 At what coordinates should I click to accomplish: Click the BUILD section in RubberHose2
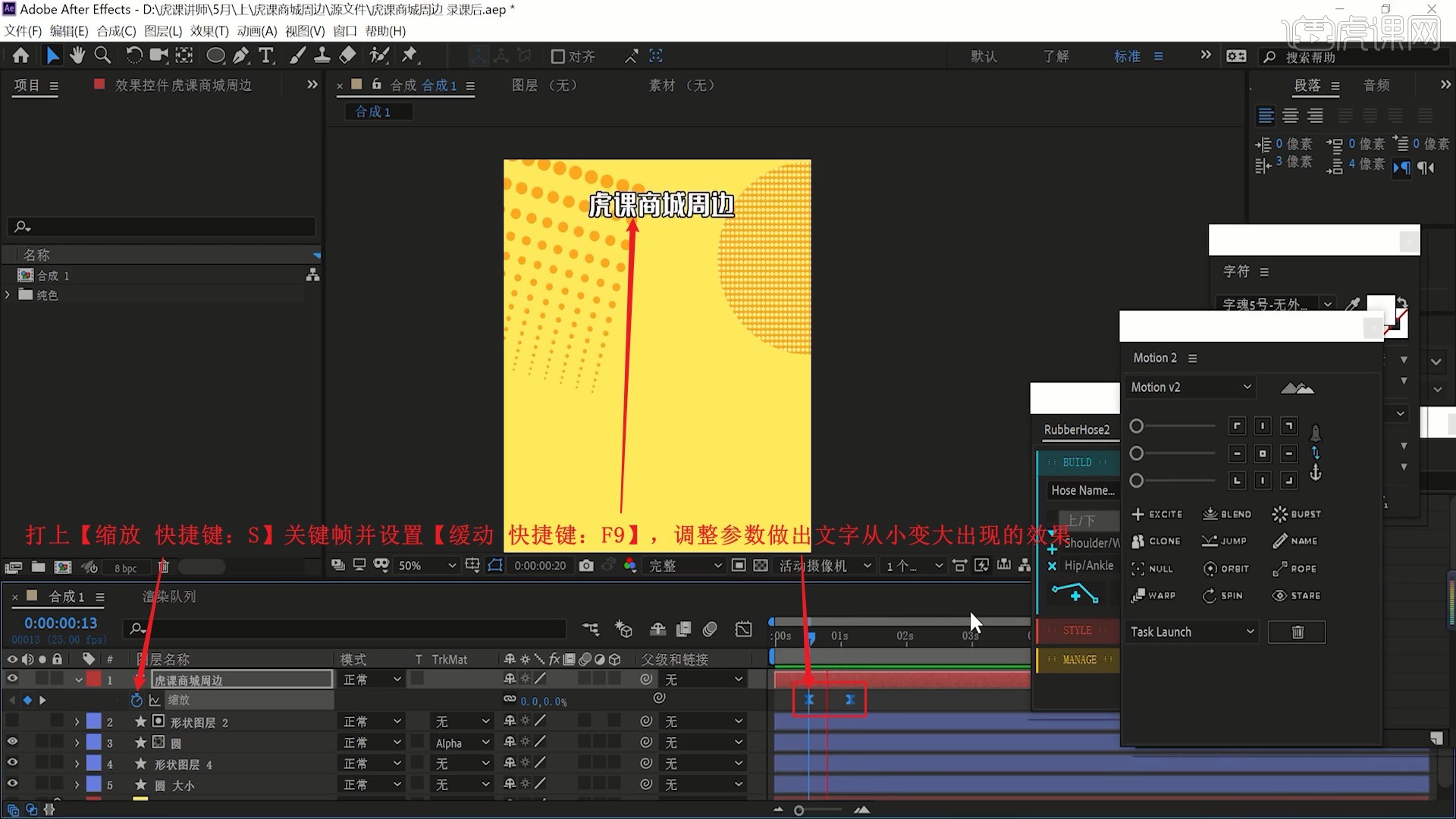point(1077,463)
